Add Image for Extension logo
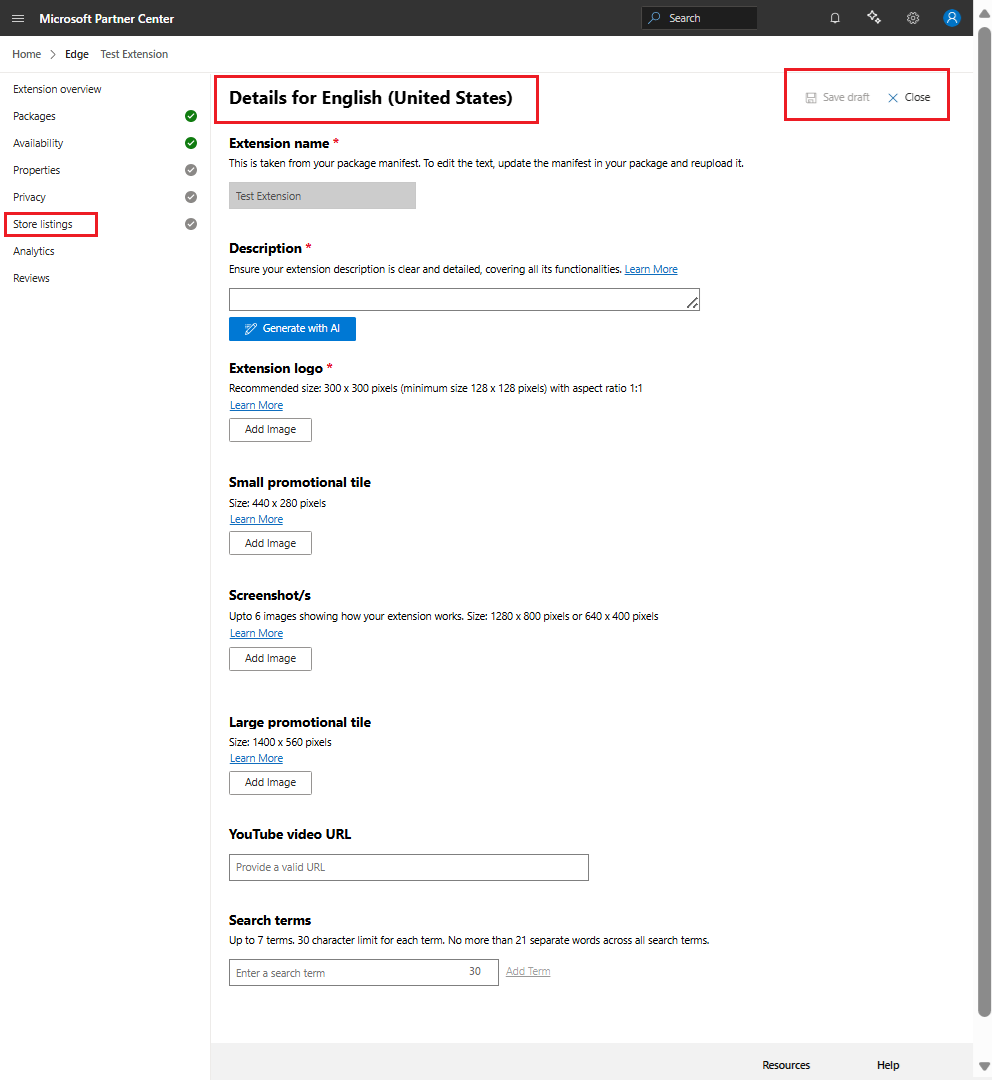Viewport: 992px width, 1080px height. click(x=270, y=430)
